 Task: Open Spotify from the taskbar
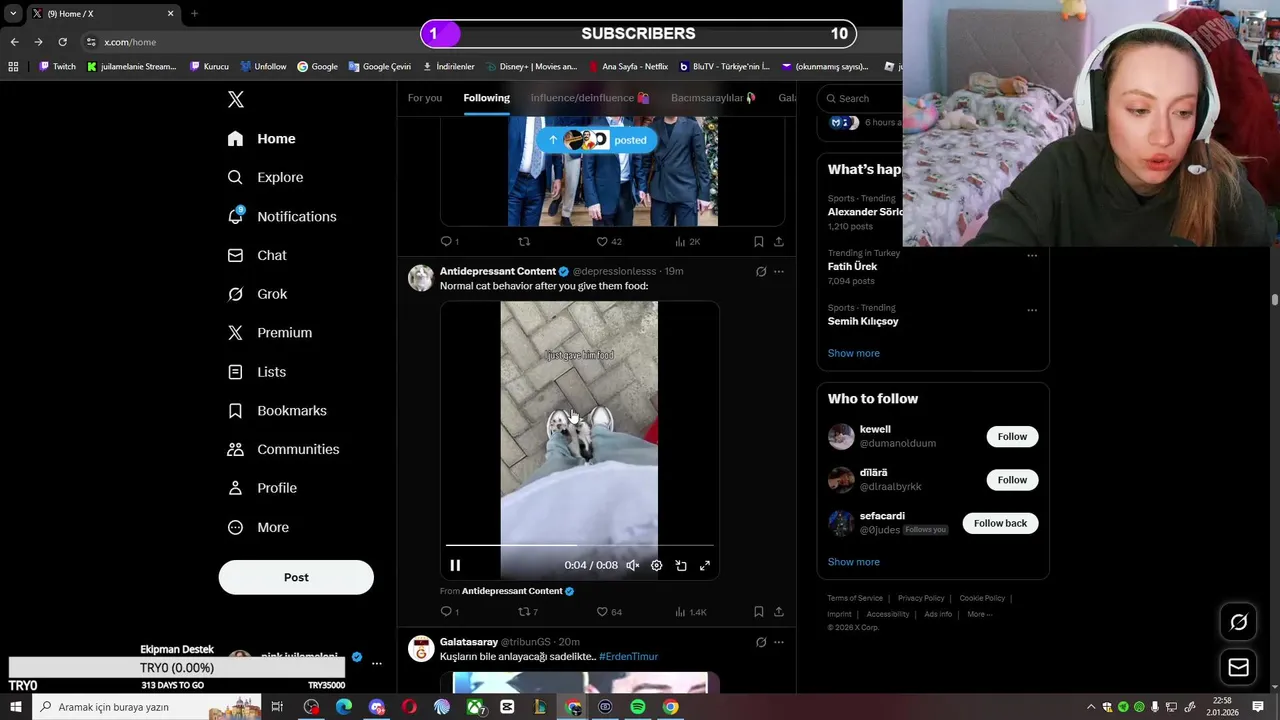[638, 707]
